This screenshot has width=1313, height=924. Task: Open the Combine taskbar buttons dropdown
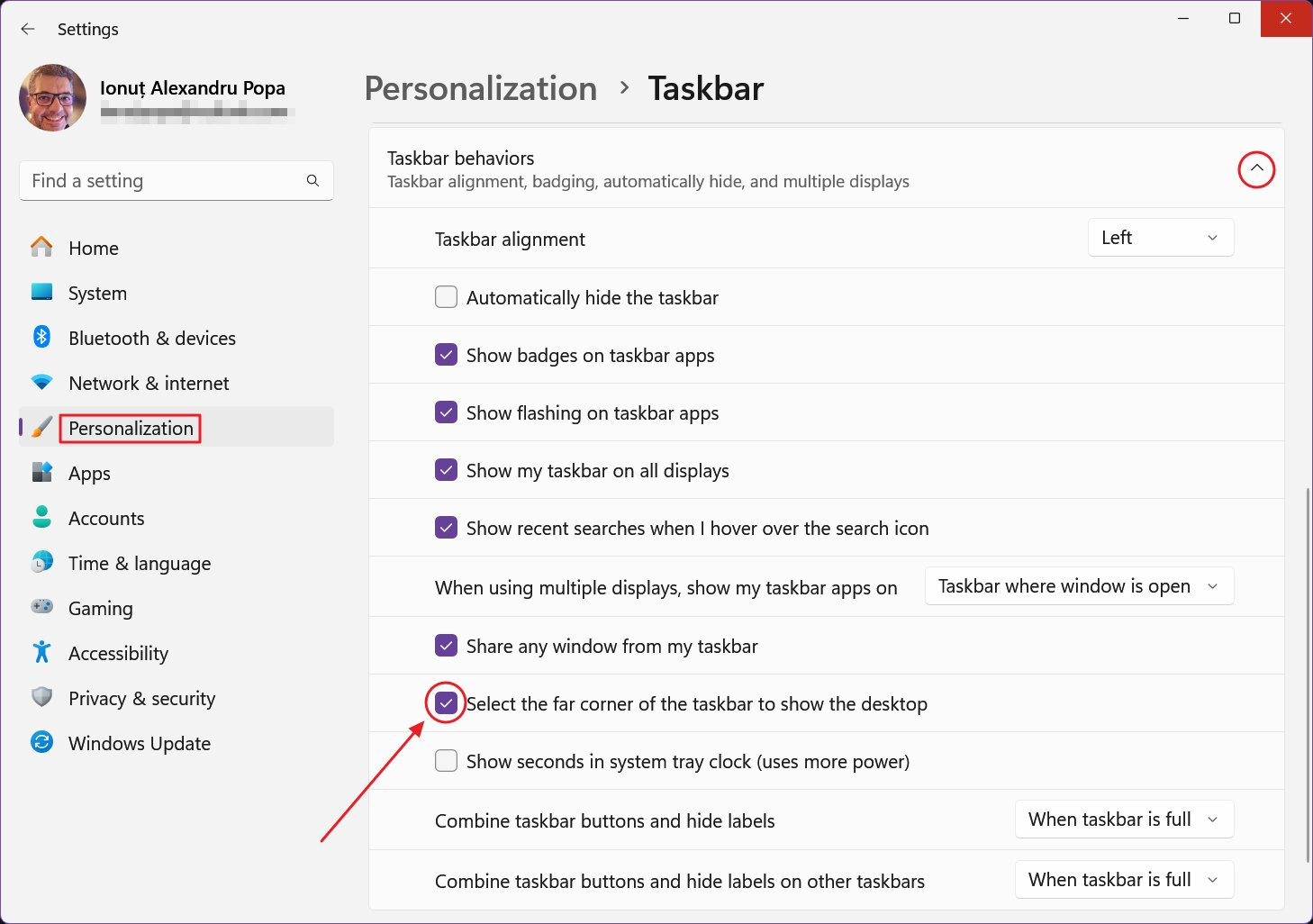click(1124, 819)
